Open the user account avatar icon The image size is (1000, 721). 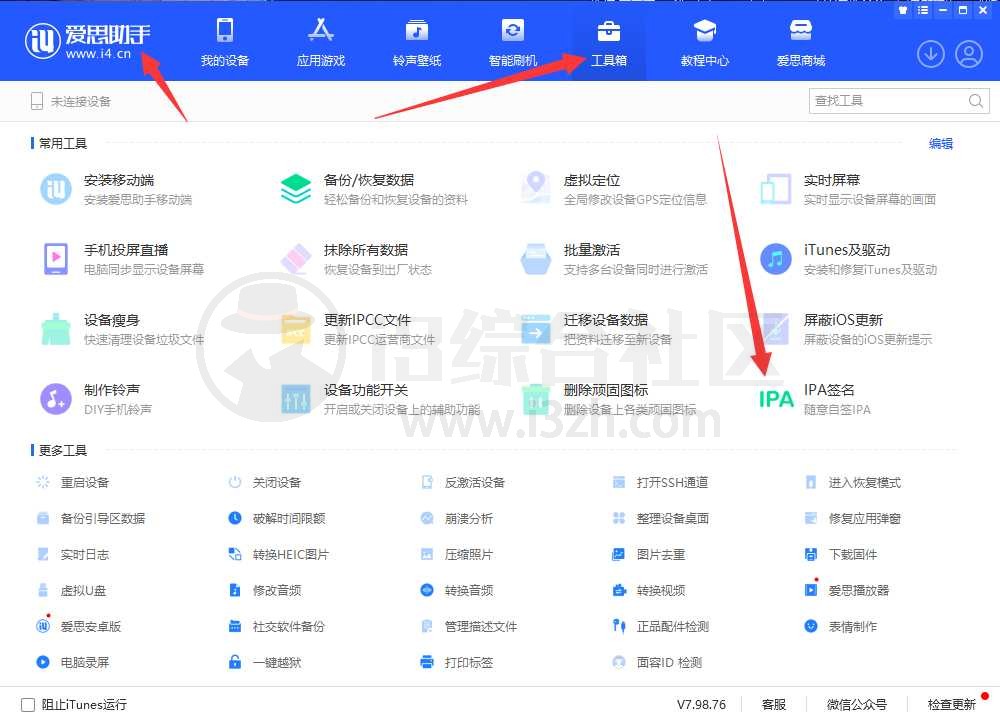tap(969, 54)
